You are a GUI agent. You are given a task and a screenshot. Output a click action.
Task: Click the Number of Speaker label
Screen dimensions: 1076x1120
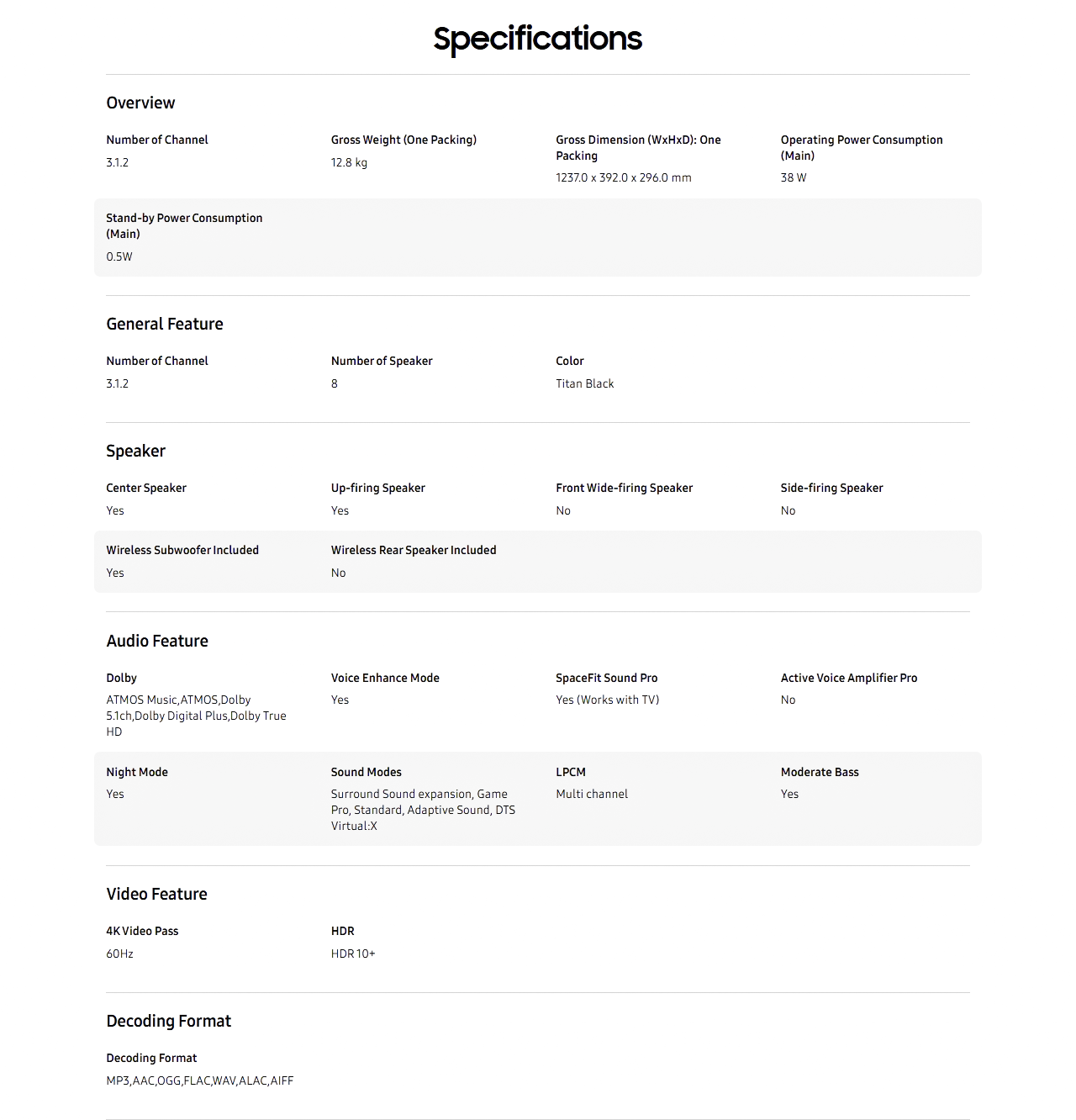point(382,361)
